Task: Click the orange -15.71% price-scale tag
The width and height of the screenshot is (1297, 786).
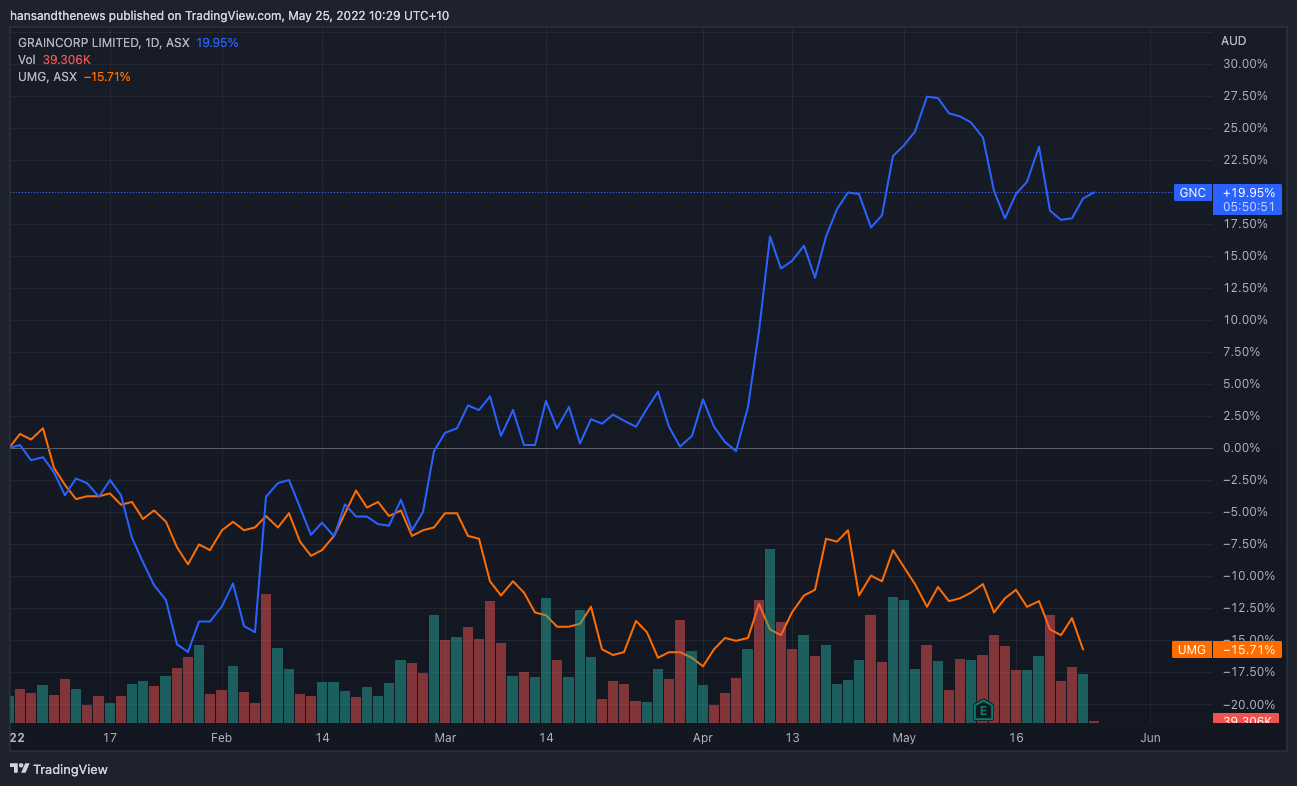Action: click(1246, 650)
